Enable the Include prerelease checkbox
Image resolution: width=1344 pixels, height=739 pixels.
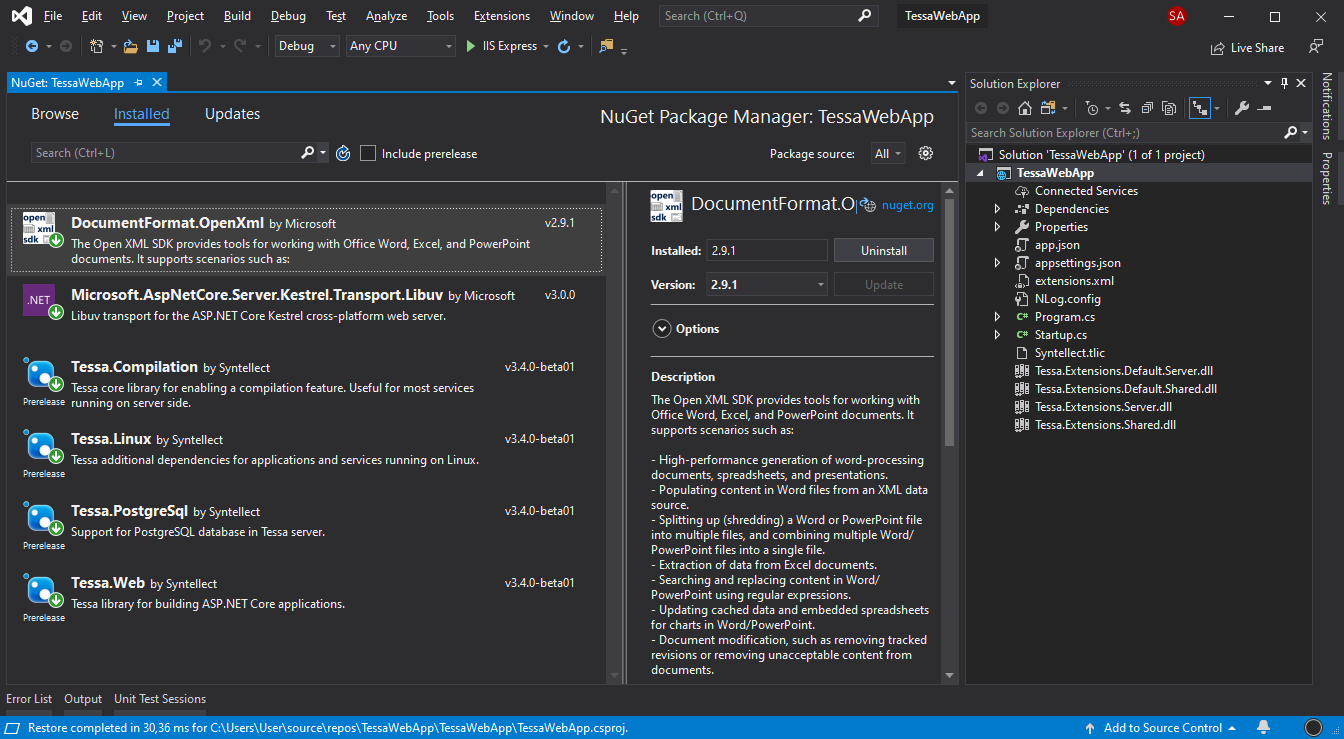(x=368, y=153)
